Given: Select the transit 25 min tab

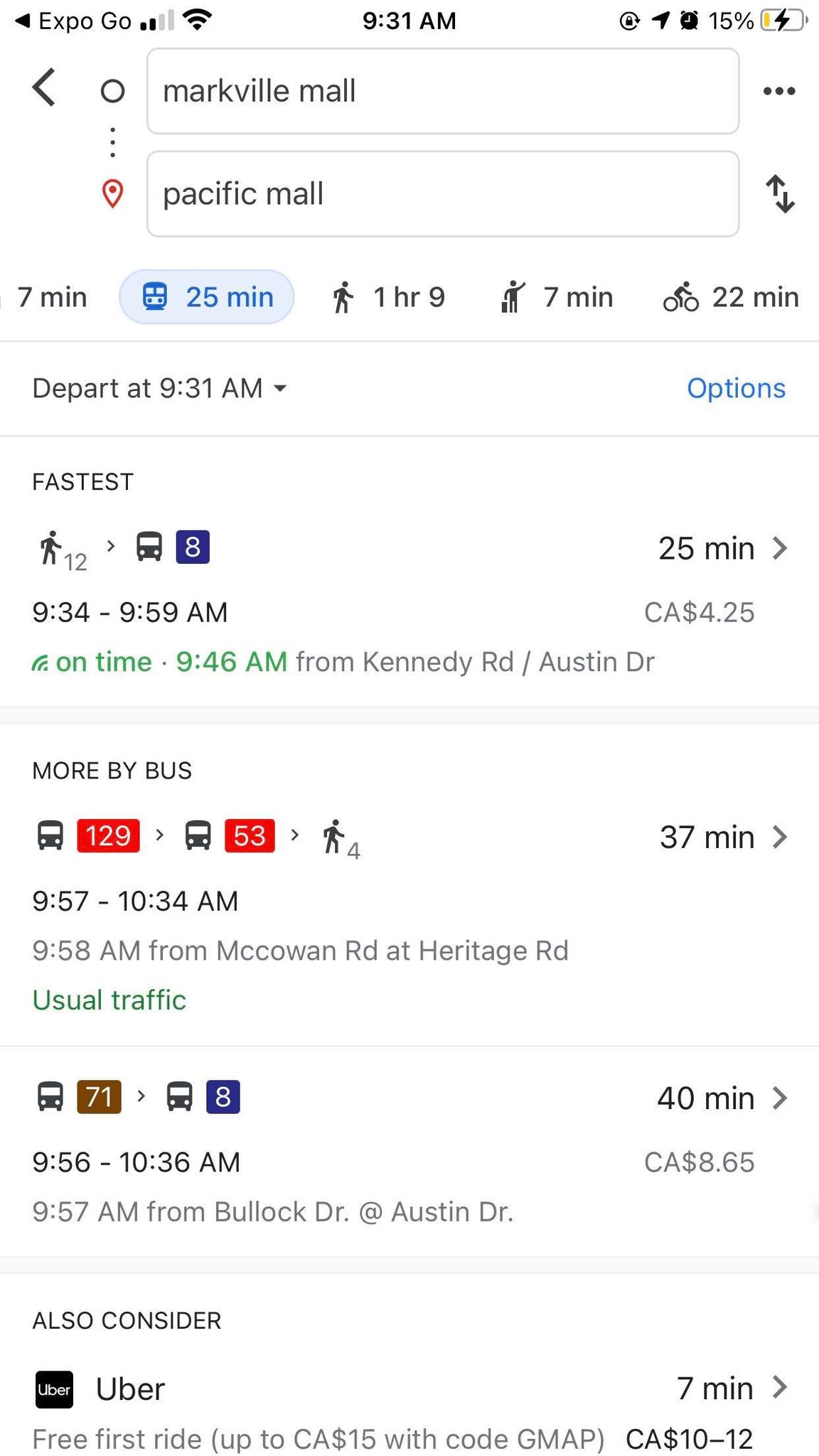Looking at the screenshot, I should [207, 297].
